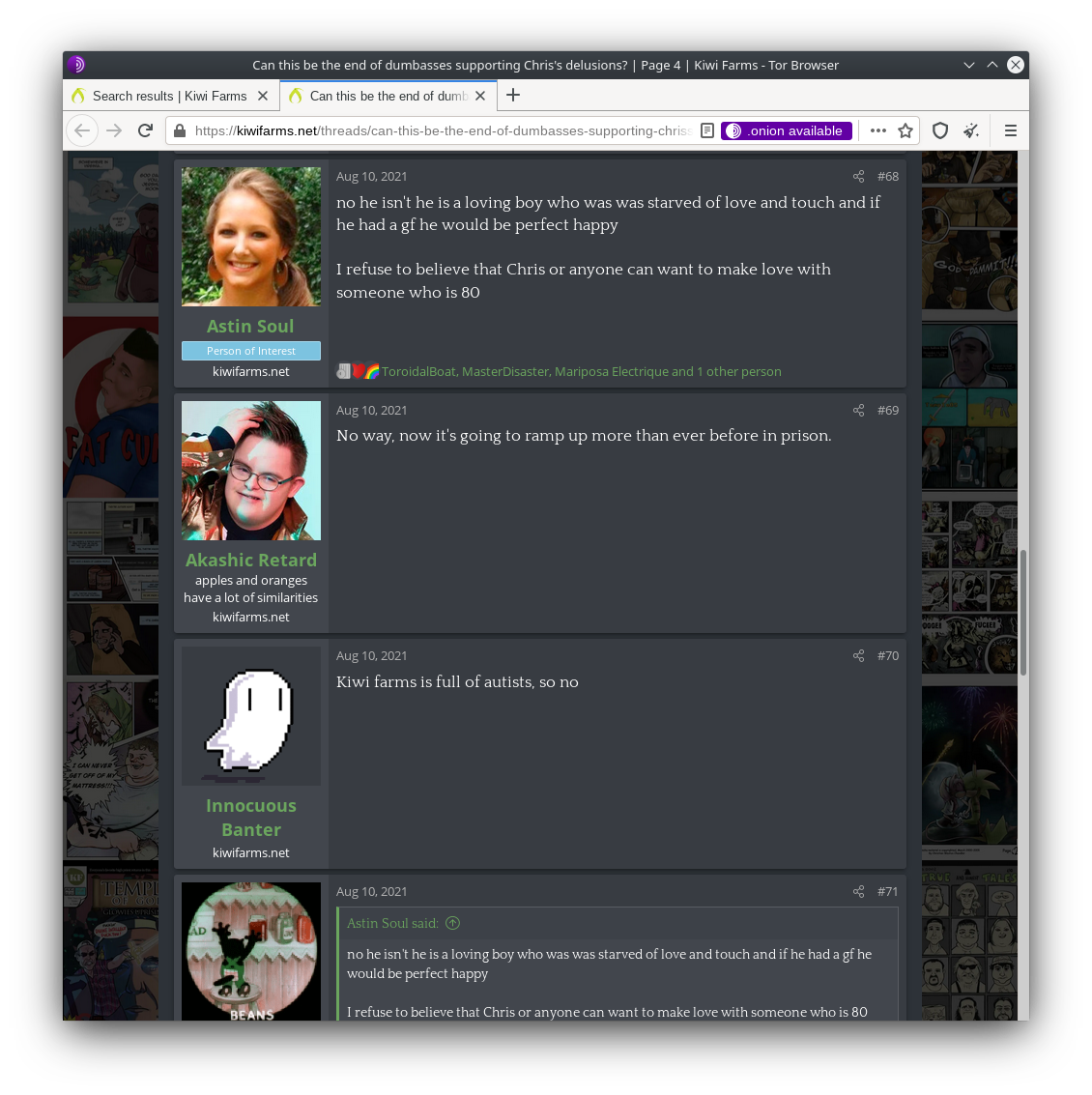Click the rainbow reaction icon on post #68

(x=373, y=371)
